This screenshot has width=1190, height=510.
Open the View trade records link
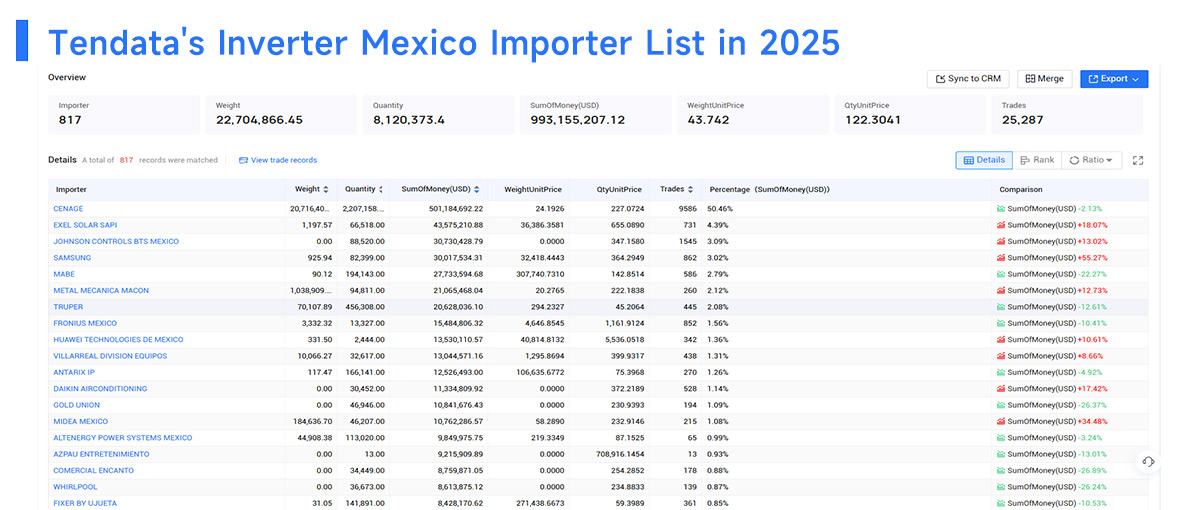[x=278, y=160]
